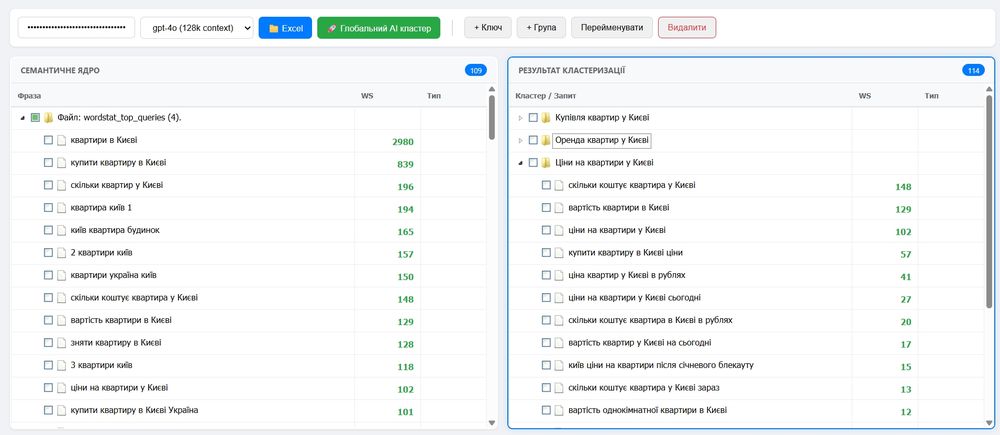
Task: Click folder icon of Купівля квартир у Києві cluster
Action: click(546, 118)
